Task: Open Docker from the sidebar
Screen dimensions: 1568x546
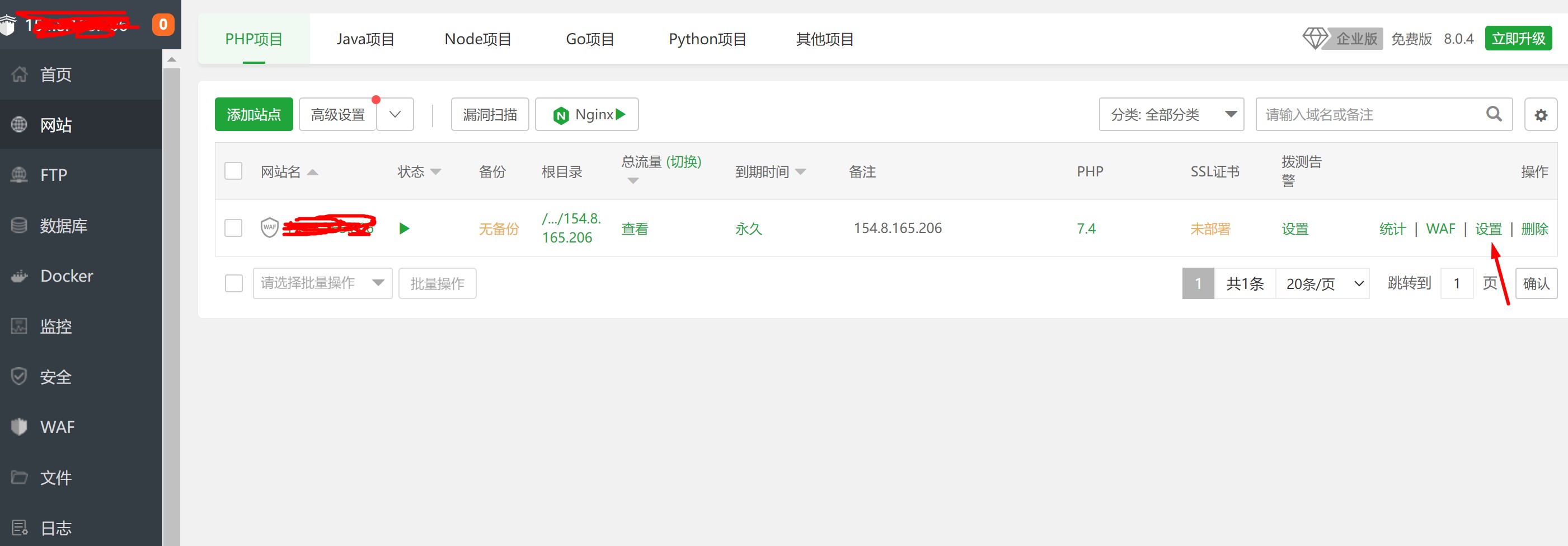Action: coord(67,276)
